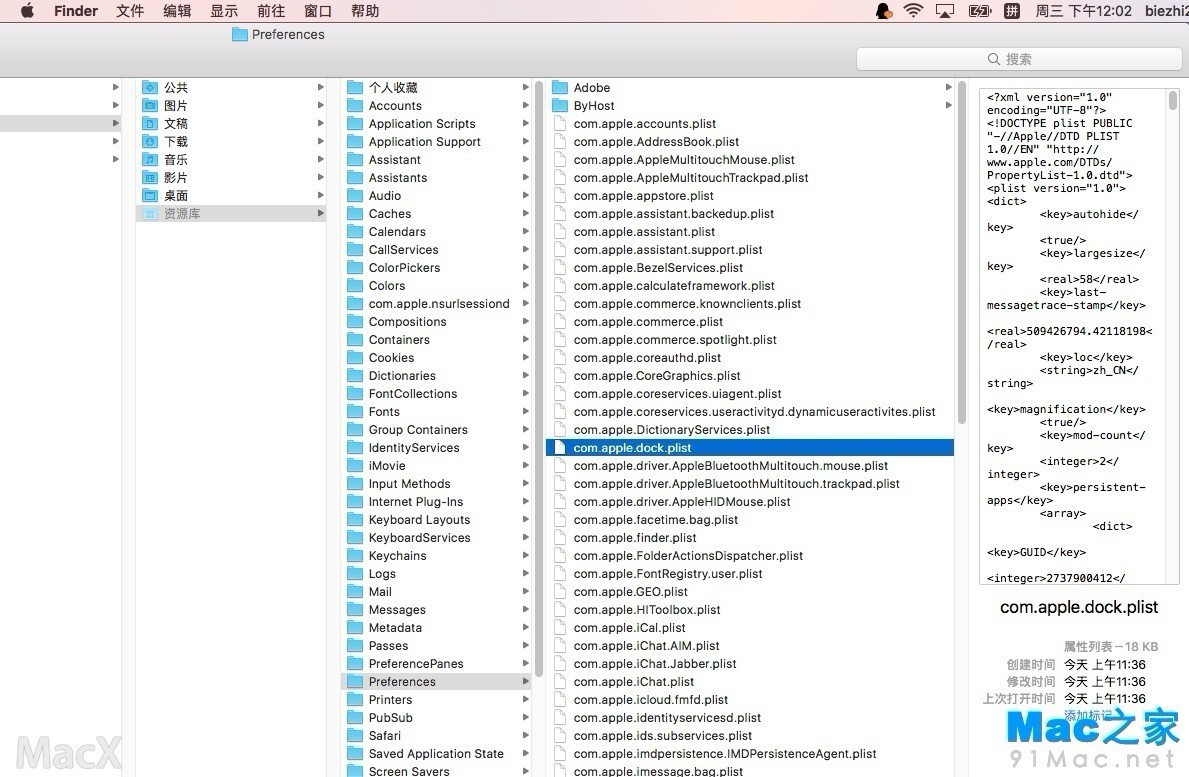This screenshot has width=1189, height=777.
Task: Click the XML preview text scrollbar
Action: point(1172,100)
